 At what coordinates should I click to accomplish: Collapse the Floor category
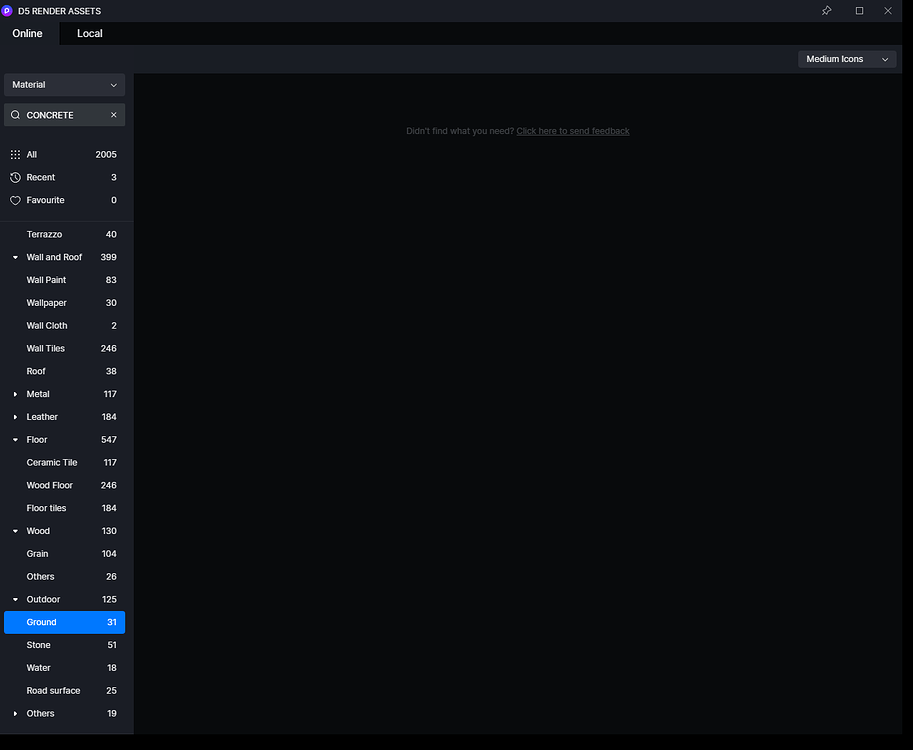coord(15,440)
